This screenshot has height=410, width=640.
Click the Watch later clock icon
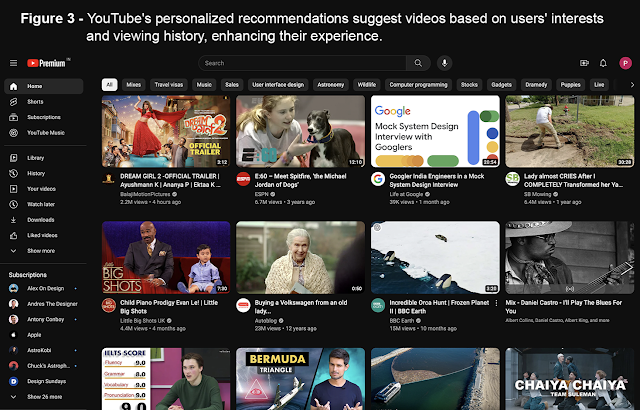pyautogui.click(x=13, y=204)
